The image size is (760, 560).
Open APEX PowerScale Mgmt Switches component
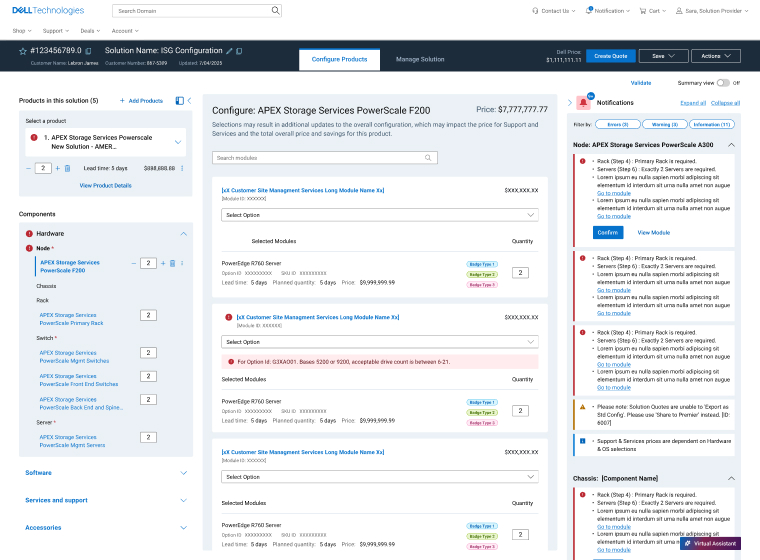[74, 357]
